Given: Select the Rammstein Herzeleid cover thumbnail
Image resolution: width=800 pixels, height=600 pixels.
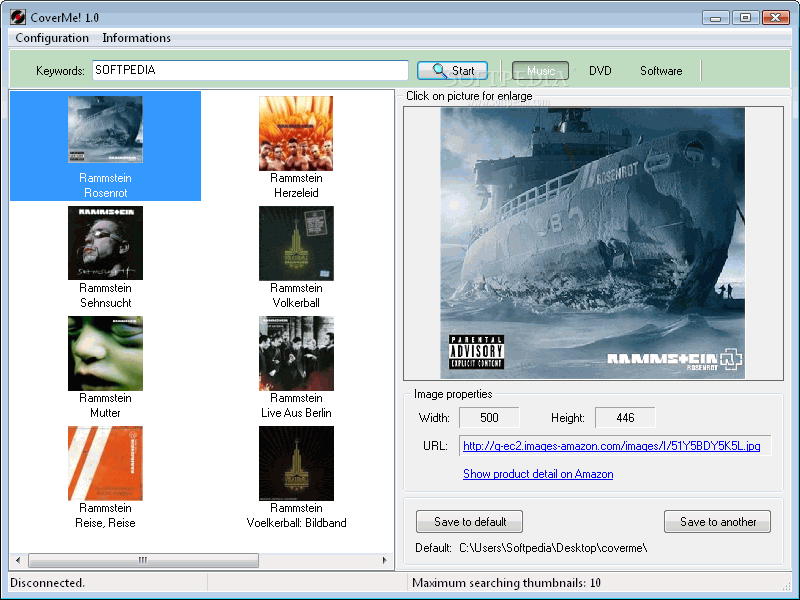Looking at the screenshot, I should click(x=296, y=133).
